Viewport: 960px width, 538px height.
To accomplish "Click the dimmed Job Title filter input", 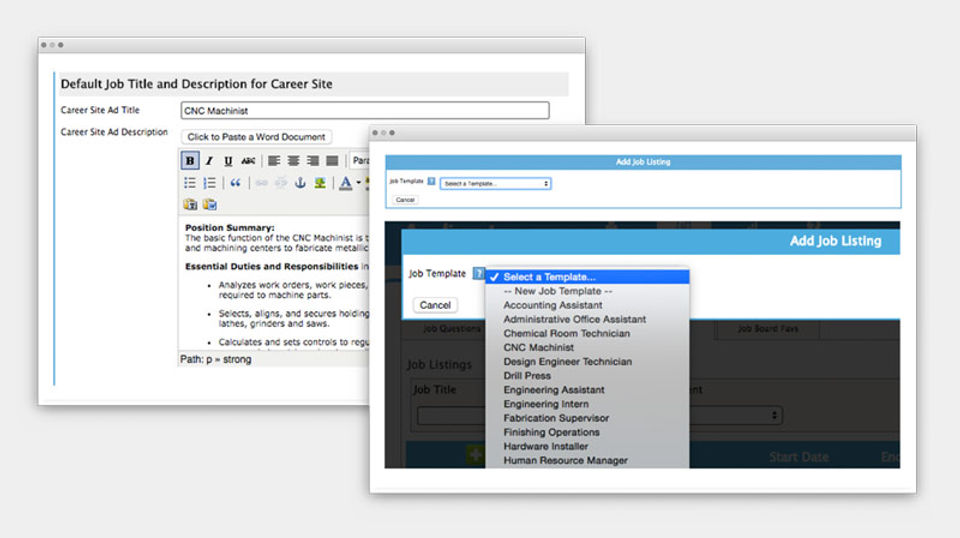I will [x=451, y=416].
